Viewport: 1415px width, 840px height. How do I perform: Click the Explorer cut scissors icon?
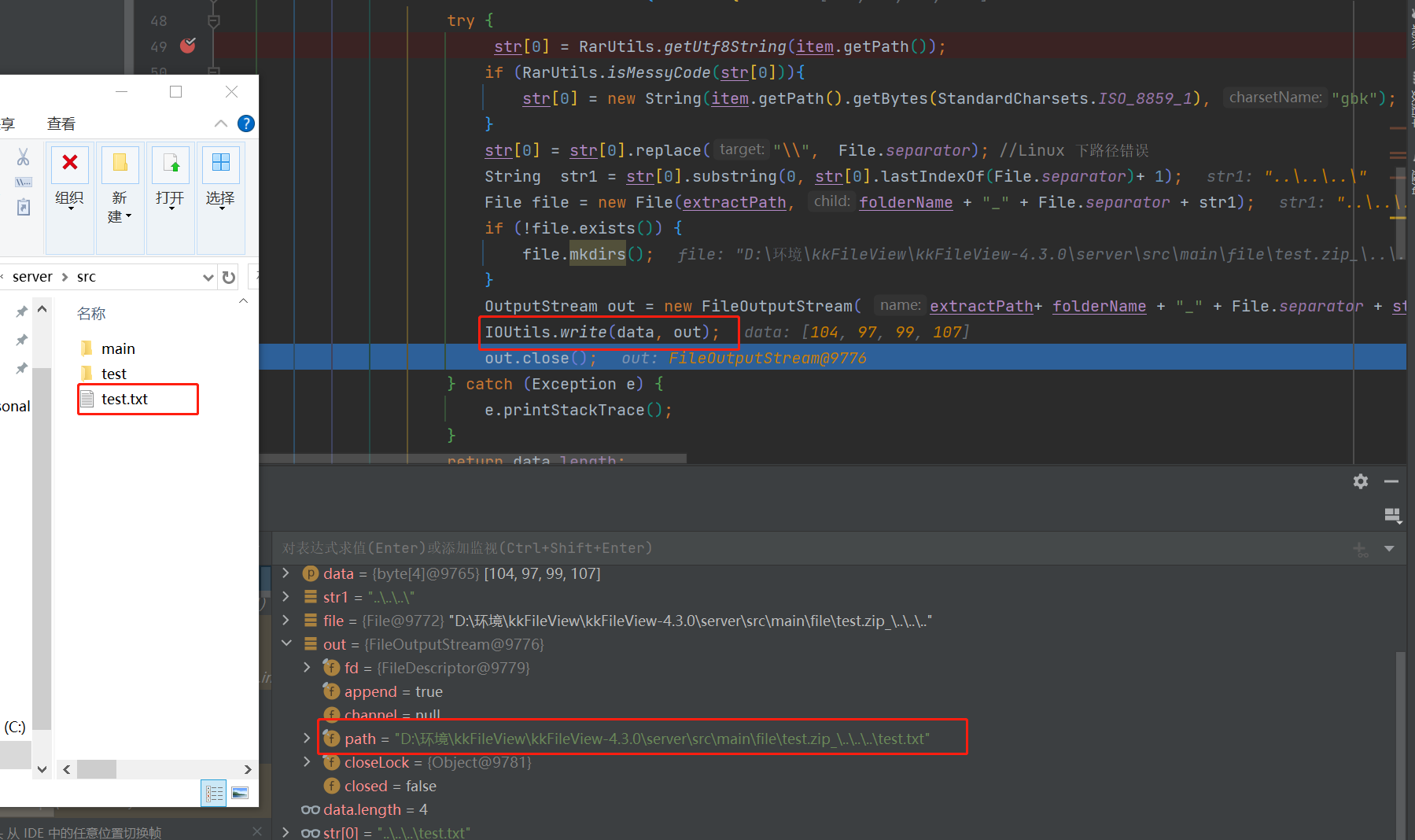pos(24,157)
